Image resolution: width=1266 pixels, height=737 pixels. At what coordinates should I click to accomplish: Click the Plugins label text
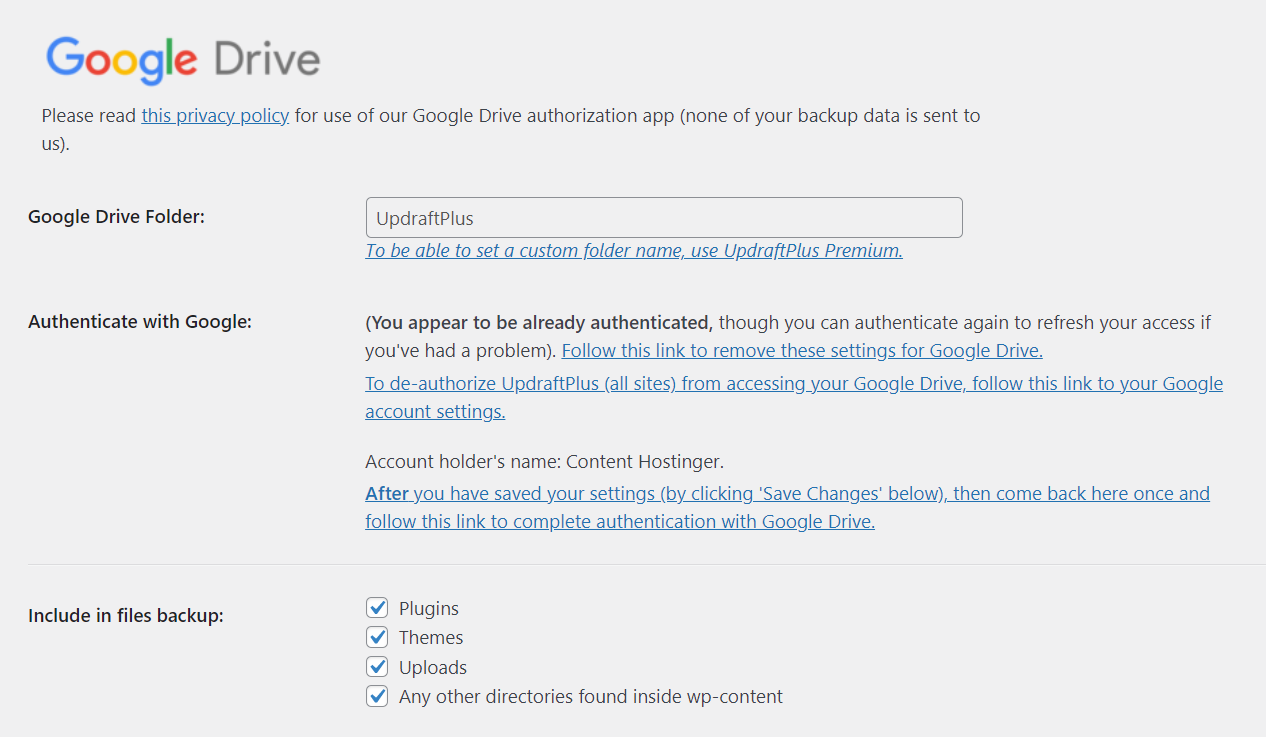(429, 608)
